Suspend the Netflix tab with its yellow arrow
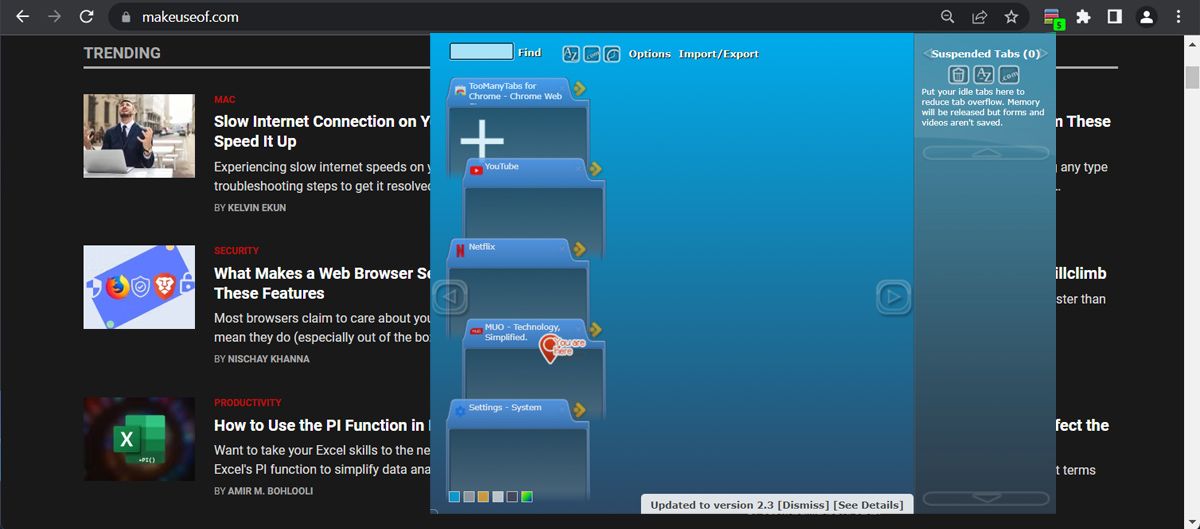The height and width of the screenshot is (529, 1200). tap(579, 249)
